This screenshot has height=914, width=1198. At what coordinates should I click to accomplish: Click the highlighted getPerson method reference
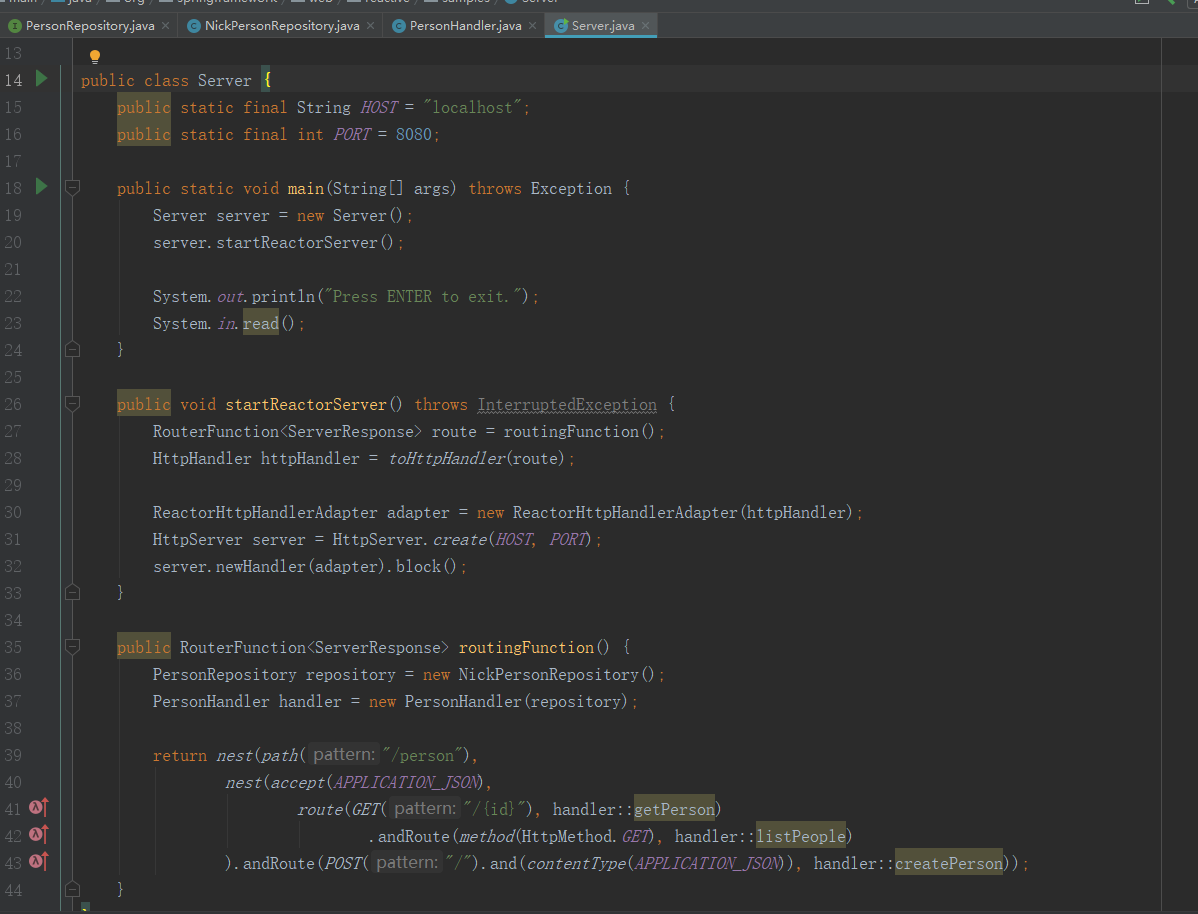tap(675, 809)
